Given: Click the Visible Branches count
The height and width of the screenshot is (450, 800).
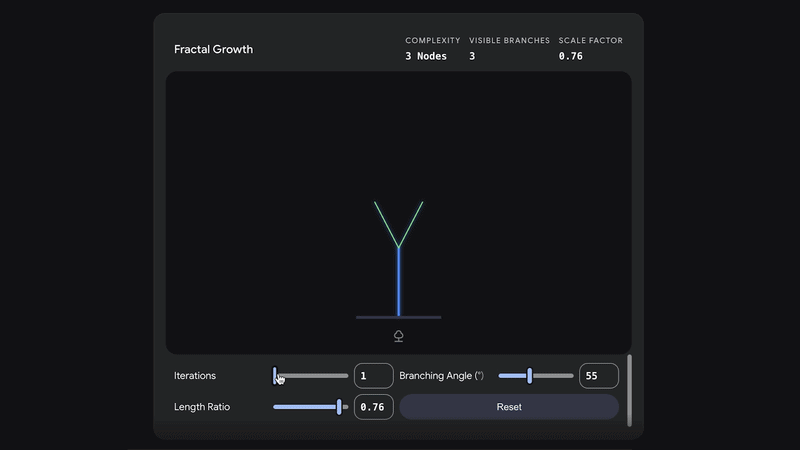Looking at the screenshot, I should point(472,56).
